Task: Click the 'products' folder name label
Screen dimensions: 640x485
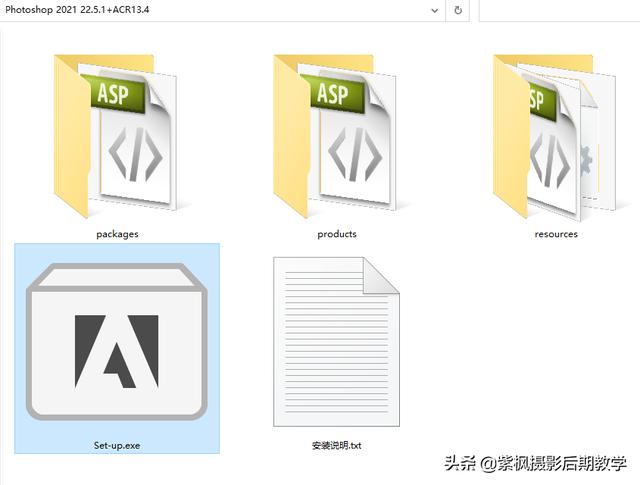Action: coord(337,234)
